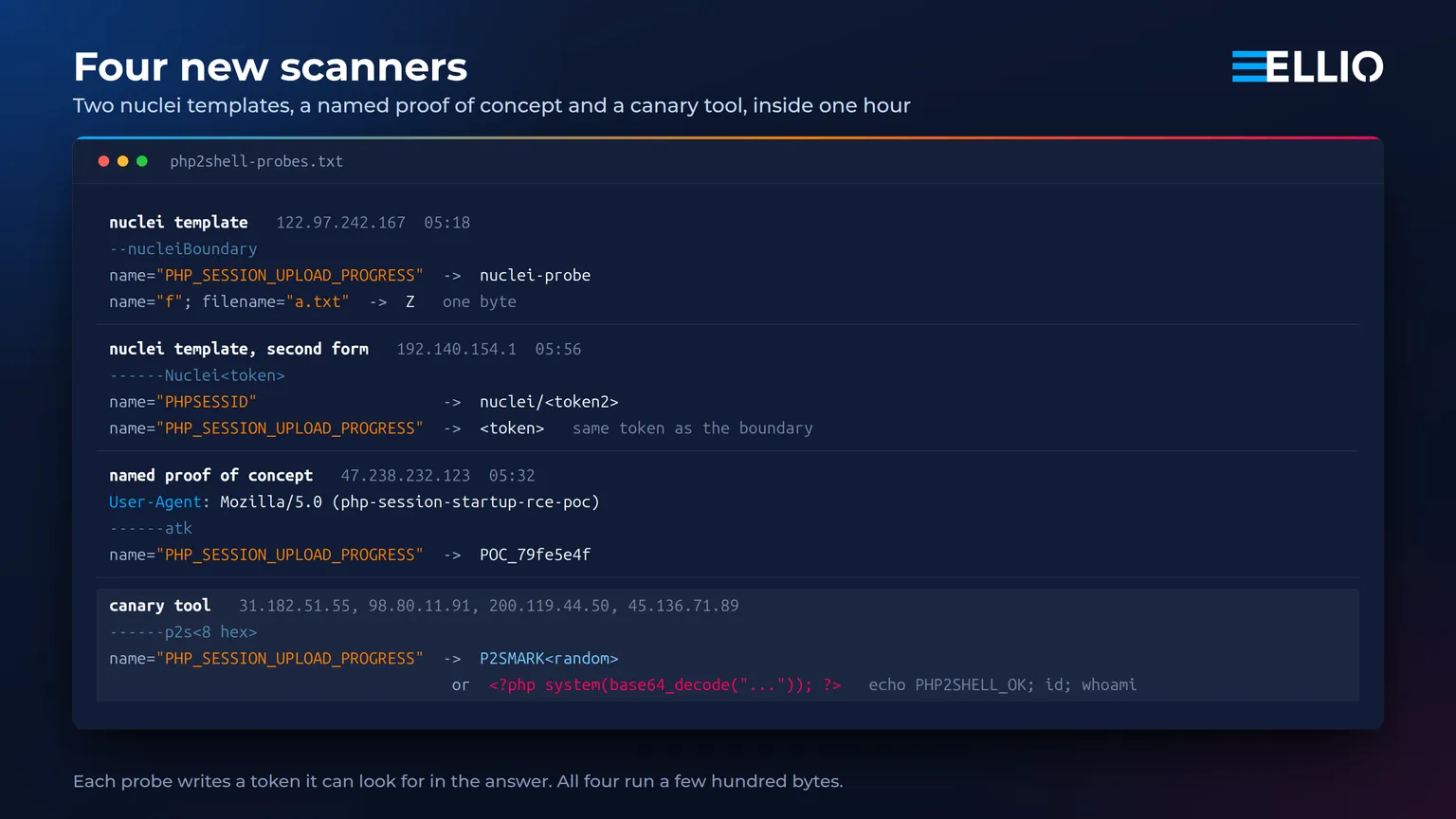Select IP address 122.97.242.167
The height and width of the screenshot is (819, 1456).
[340, 223]
